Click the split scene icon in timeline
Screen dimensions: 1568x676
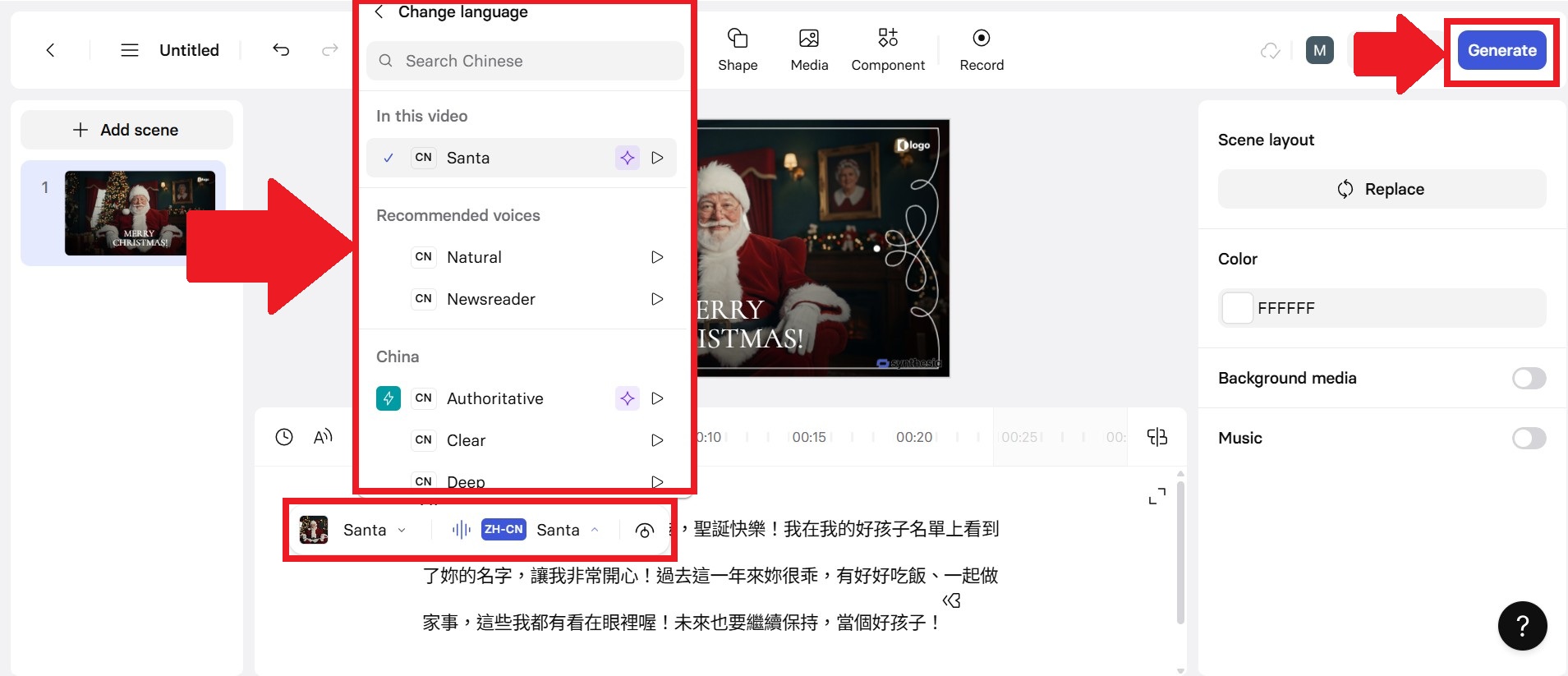click(x=1157, y=437)
